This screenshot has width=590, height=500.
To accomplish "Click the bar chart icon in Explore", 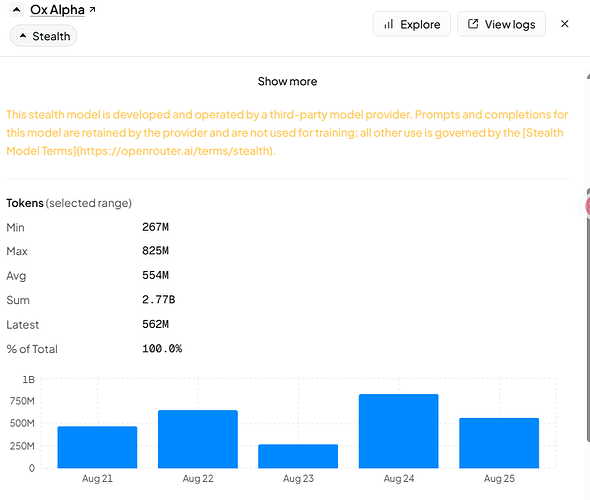I will pyautogui.click(x=388, y=24).
